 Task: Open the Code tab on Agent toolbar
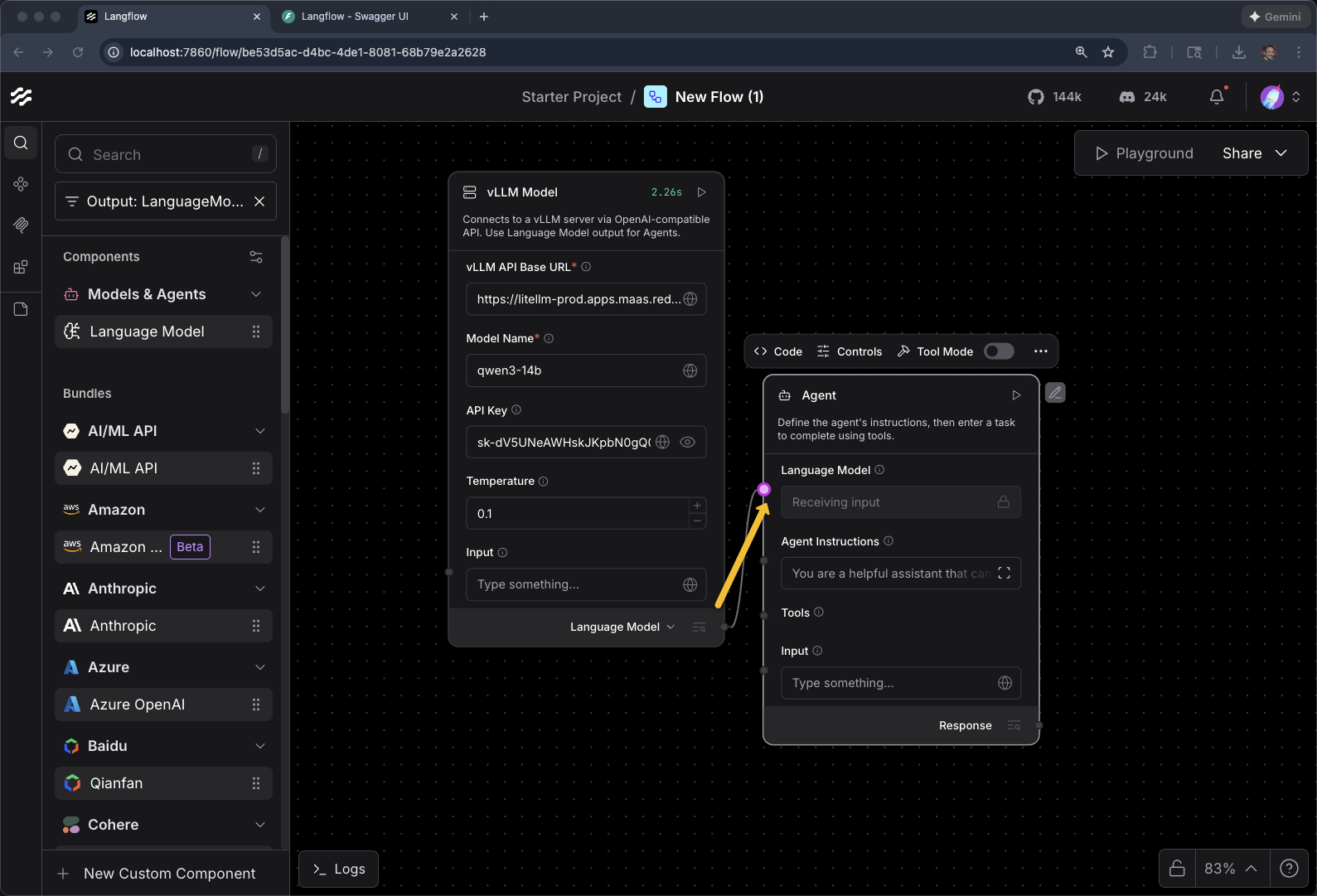[x=778, y=351]
